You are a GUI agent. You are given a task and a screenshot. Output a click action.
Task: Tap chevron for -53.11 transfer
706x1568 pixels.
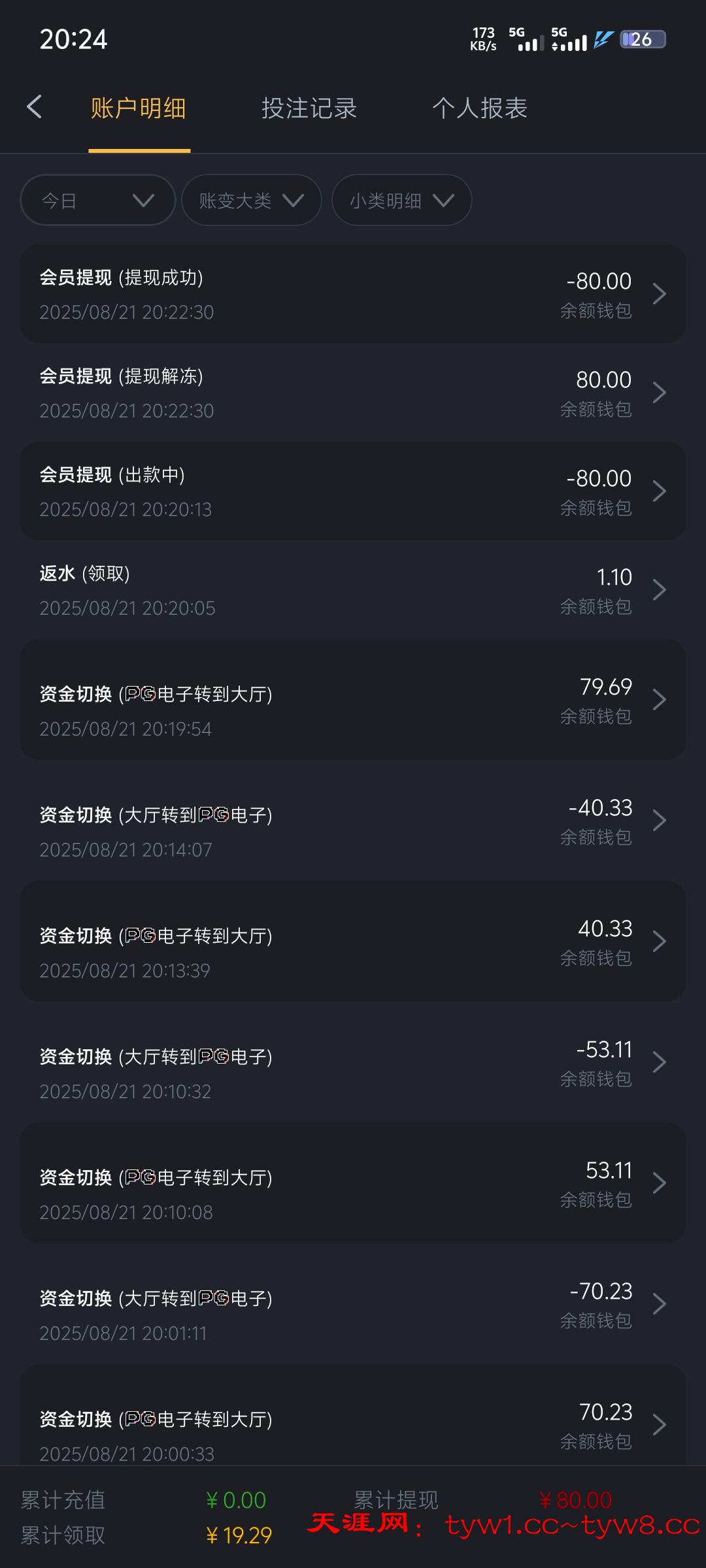click(x=659, y=1062)
